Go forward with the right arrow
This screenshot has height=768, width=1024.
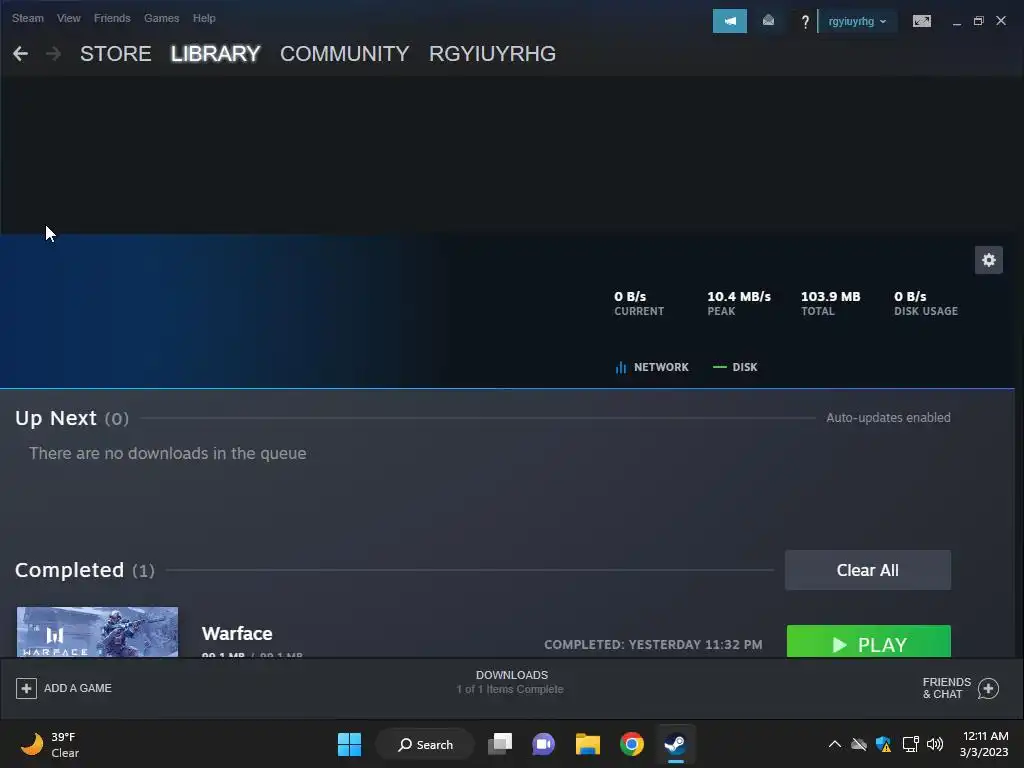click(x=54, y=54)
